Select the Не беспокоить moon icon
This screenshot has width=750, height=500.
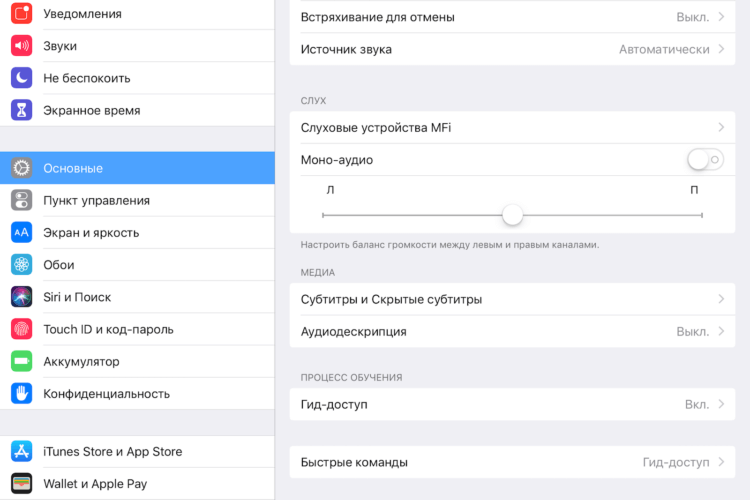point(22,78)
